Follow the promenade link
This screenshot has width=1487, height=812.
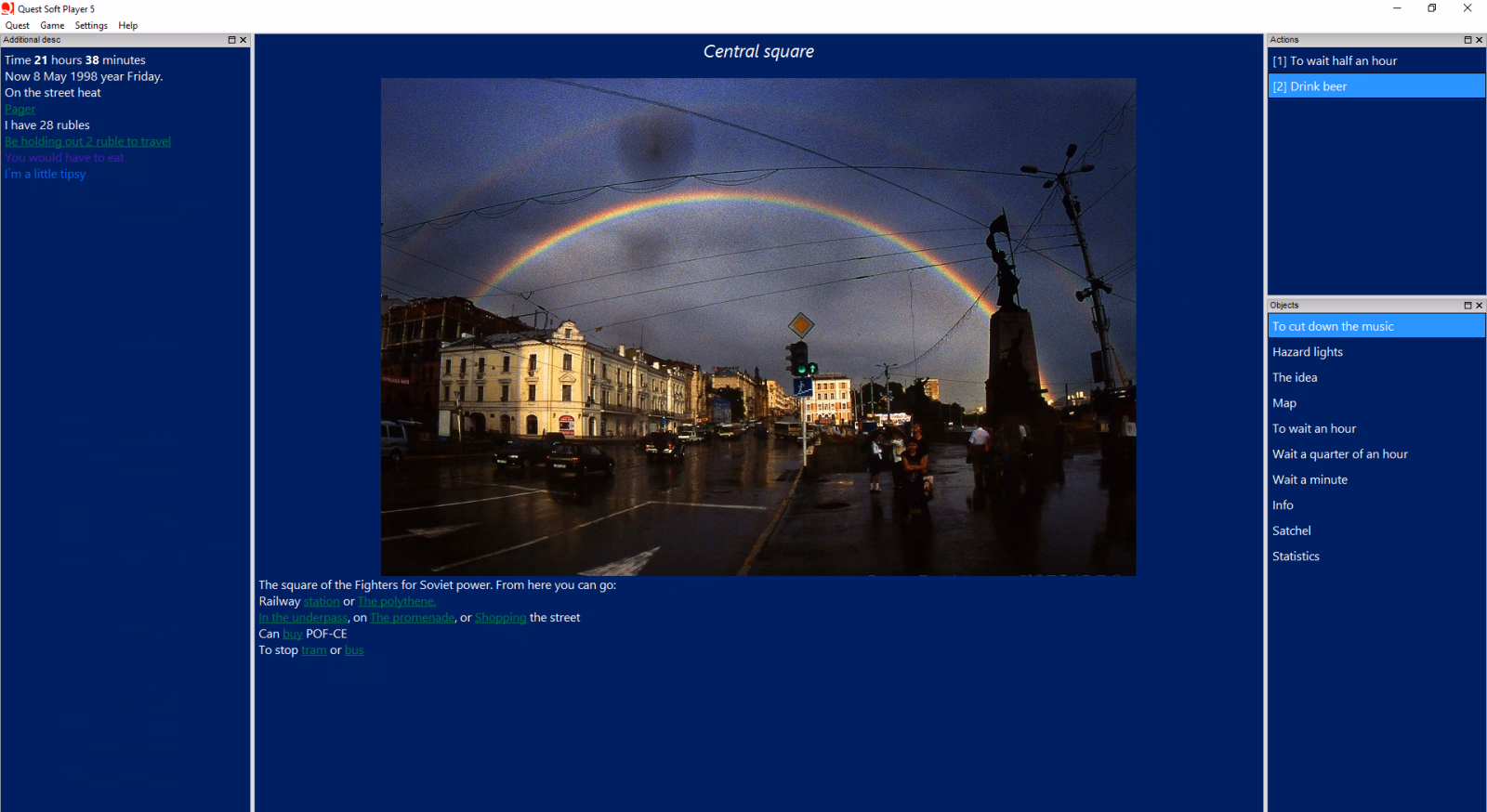pyautogui.click(x=413, y=618)
